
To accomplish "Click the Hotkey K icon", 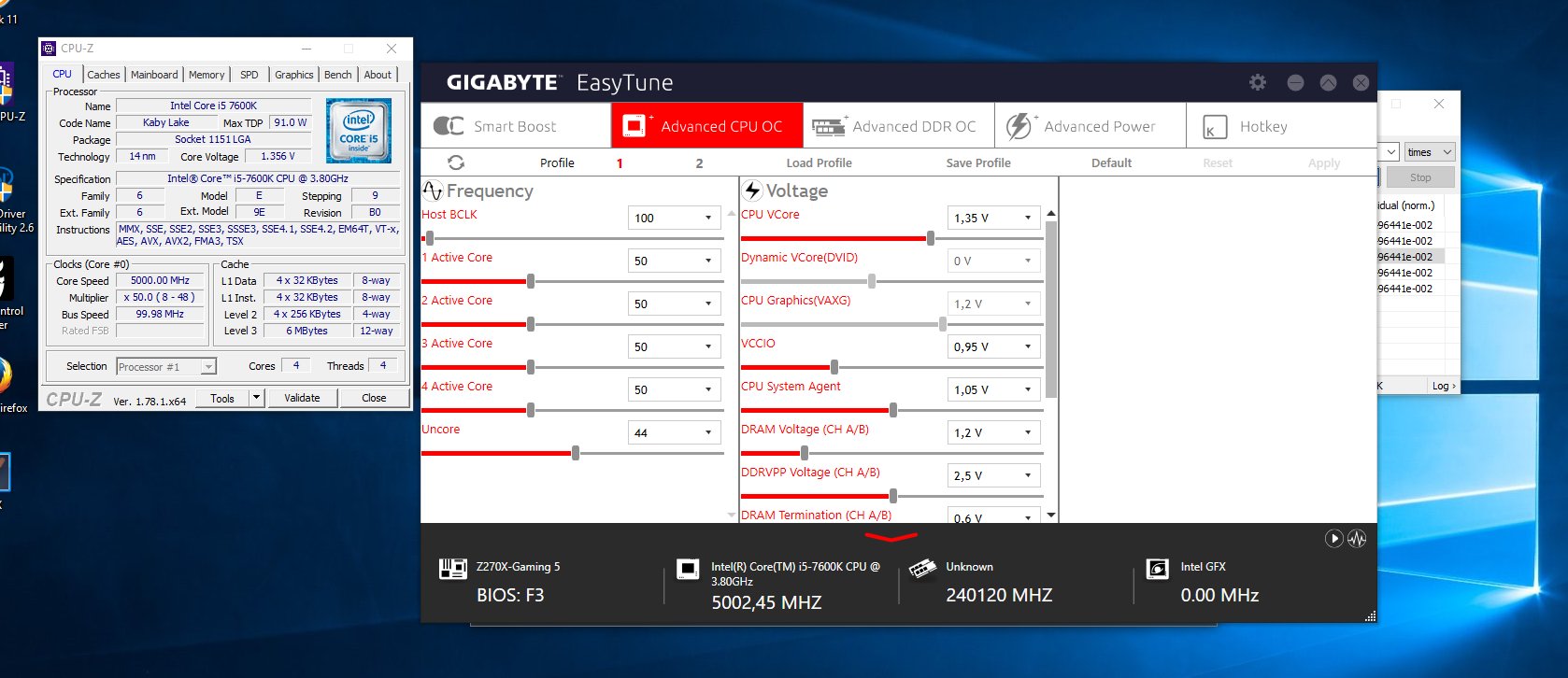I will point(1214,127).
